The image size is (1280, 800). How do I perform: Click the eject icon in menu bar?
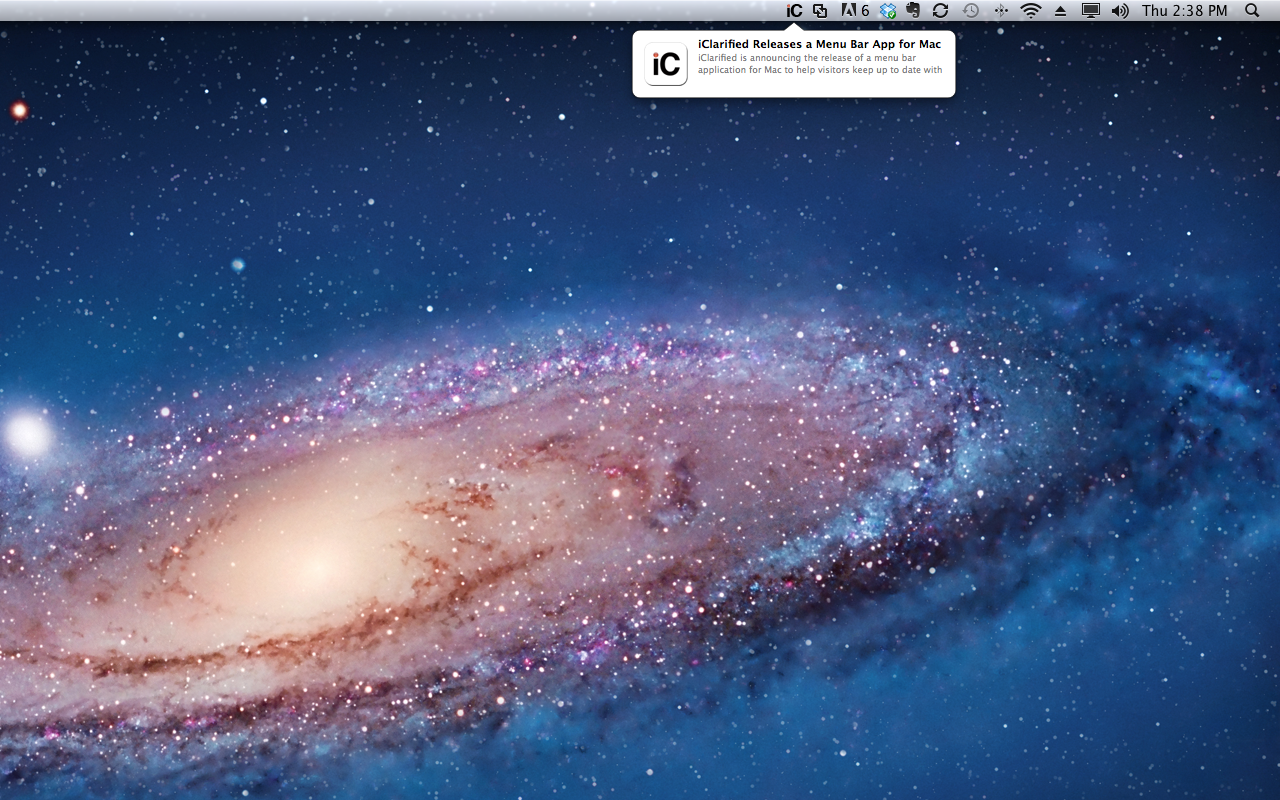tap(1060, 11)
